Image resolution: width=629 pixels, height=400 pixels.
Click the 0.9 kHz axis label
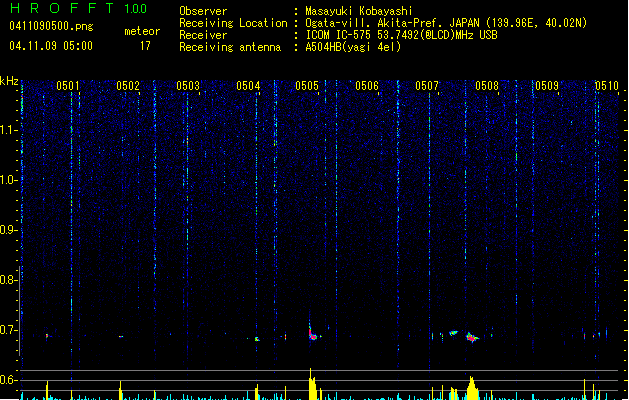(8, 230)
